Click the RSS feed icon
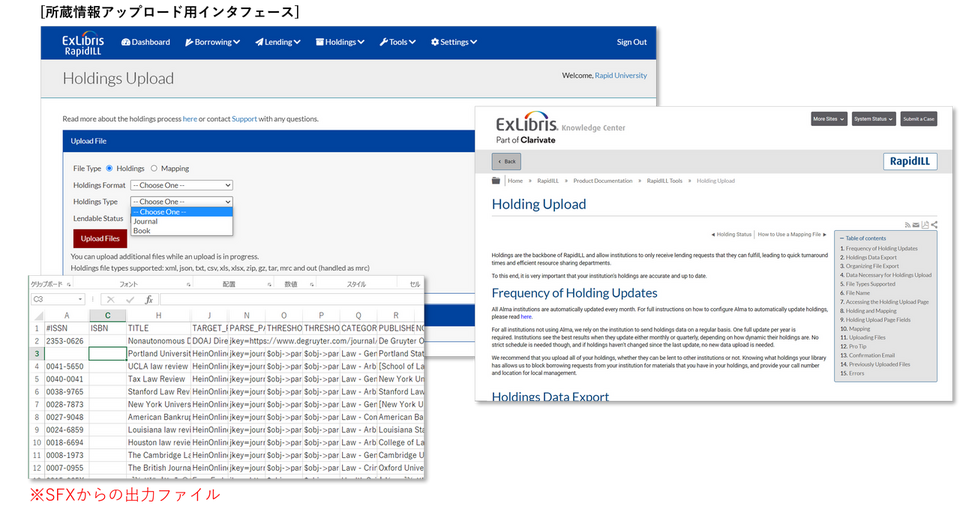The height and width of the screenshot is (515, 960). coord(907,225)
